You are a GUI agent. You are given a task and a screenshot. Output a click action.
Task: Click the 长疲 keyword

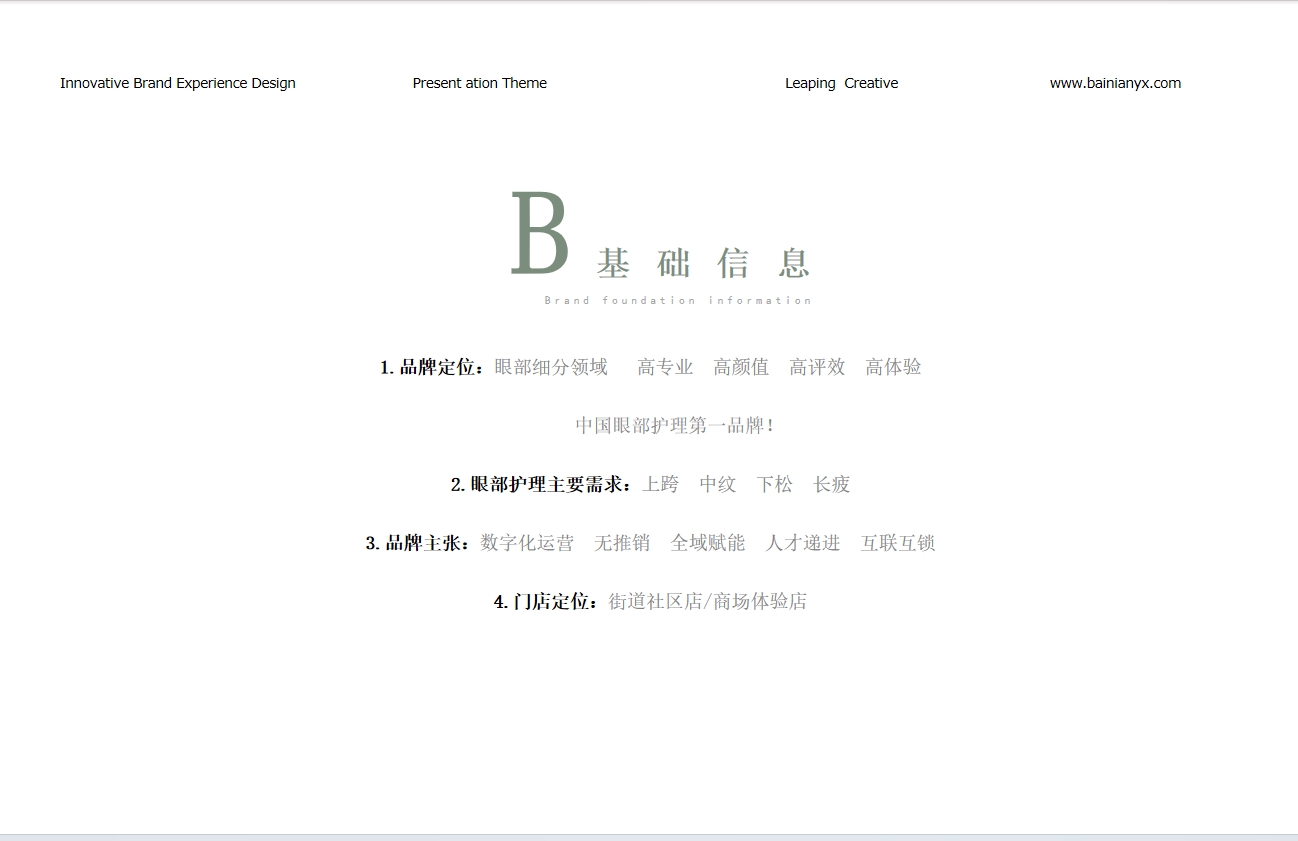coord(831,484)
